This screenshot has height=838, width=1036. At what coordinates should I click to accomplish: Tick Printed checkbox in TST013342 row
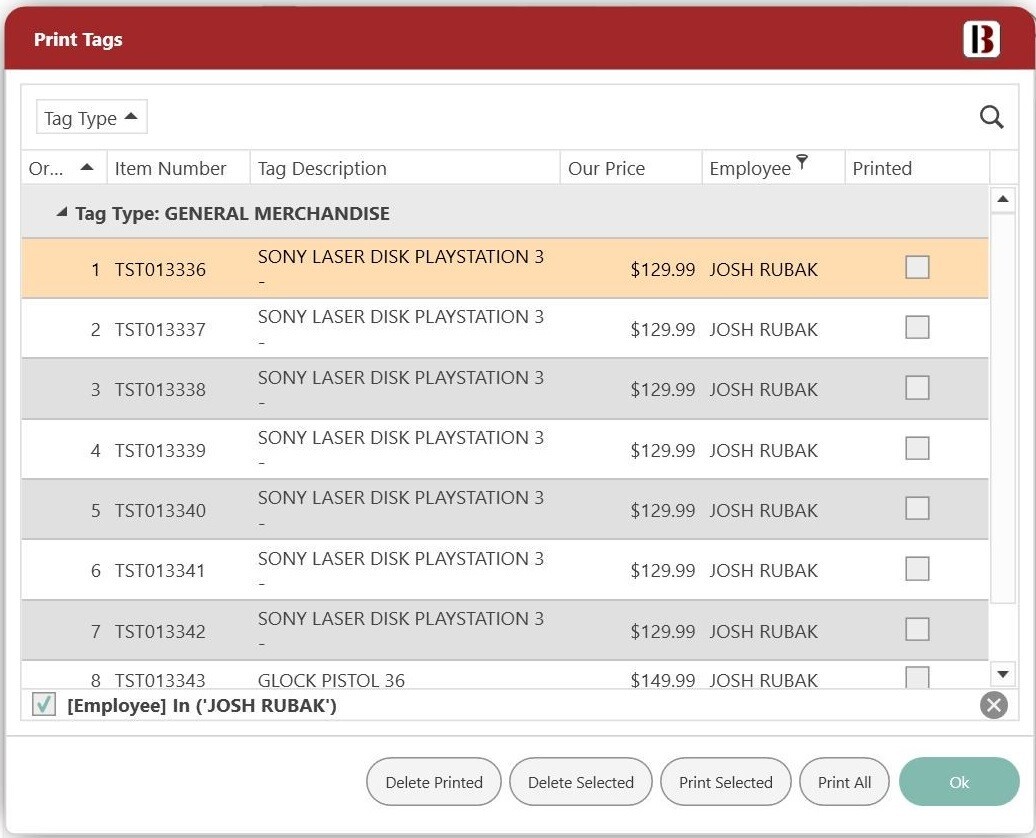click(x=917, y=629)
